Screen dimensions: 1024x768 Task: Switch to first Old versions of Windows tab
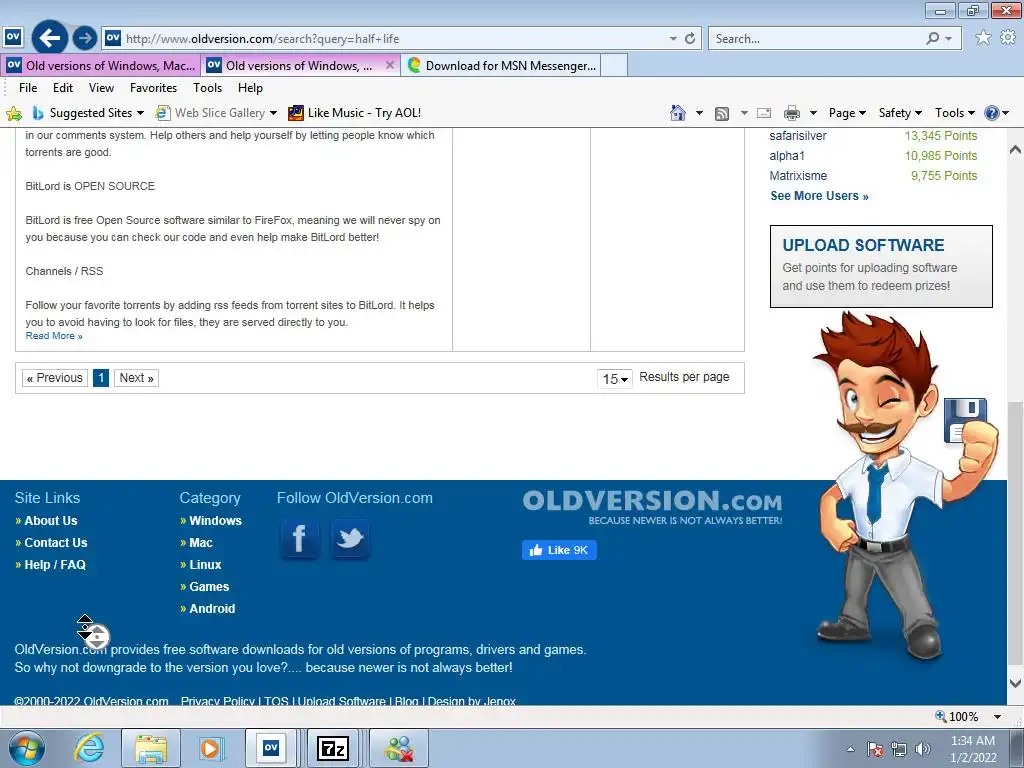101,65
